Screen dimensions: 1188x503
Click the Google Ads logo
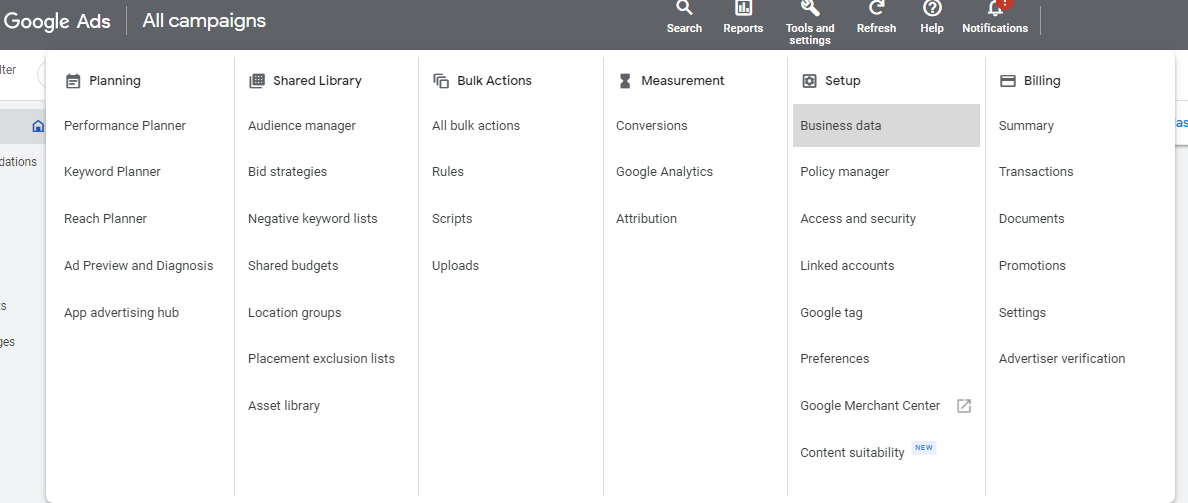pyautogui.click(x=57, y=21)
